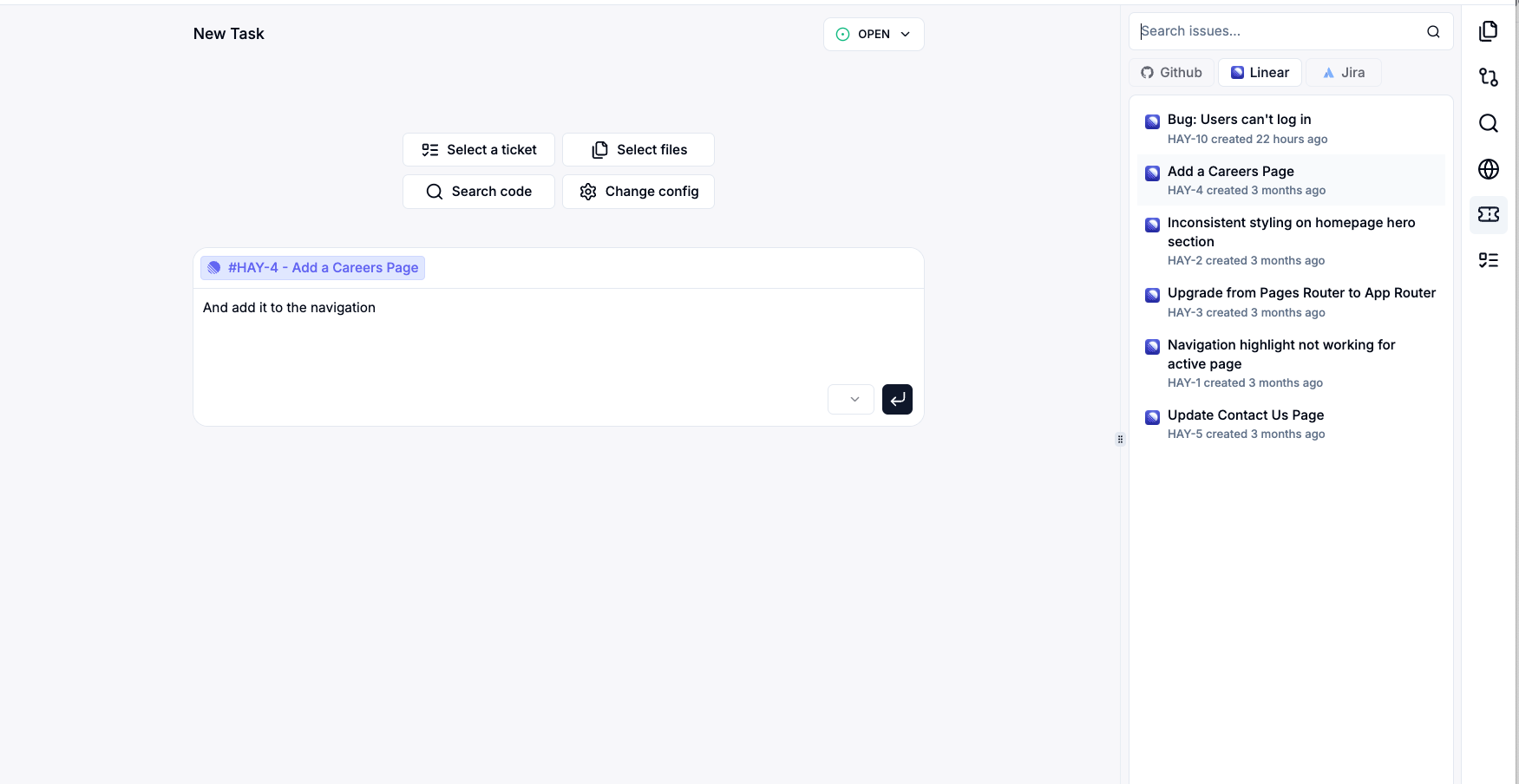Focus the Search issues input field

click(x=1275, y=31)
